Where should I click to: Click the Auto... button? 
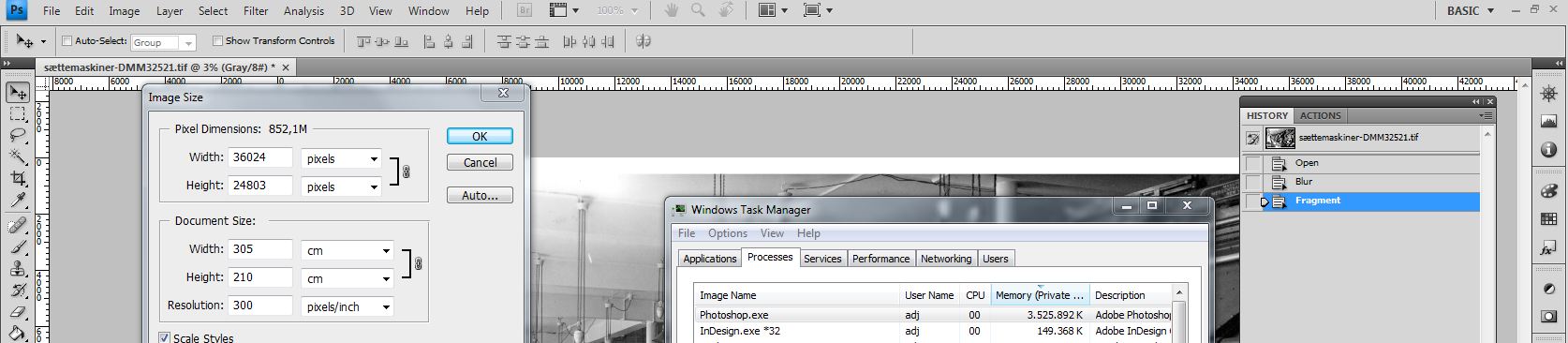[x=480, y=195]
